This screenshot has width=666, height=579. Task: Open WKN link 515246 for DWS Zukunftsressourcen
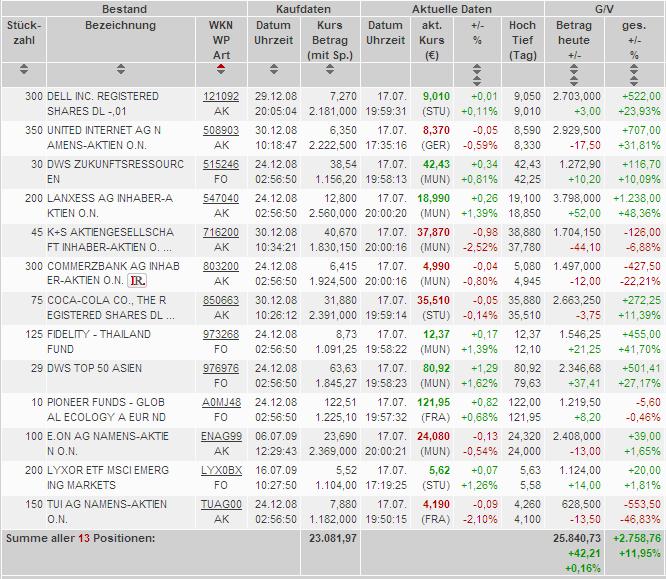click(x=221, y=164)
